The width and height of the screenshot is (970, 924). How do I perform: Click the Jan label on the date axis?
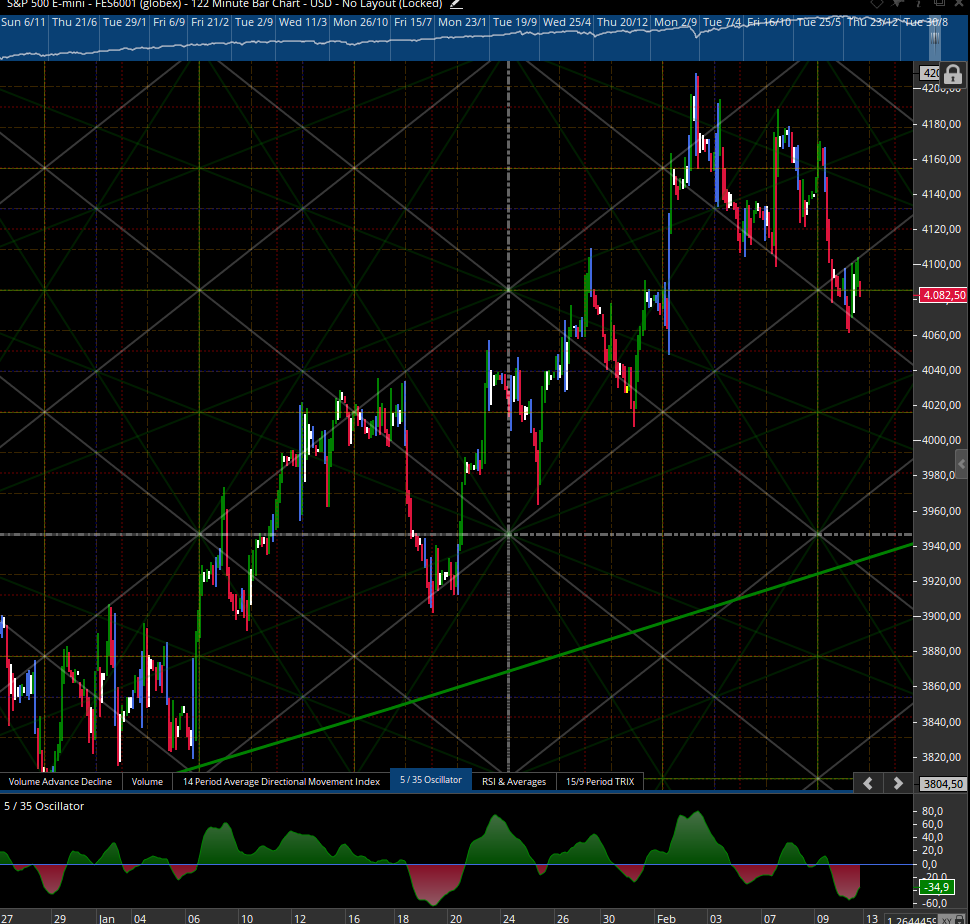(106, 918)
